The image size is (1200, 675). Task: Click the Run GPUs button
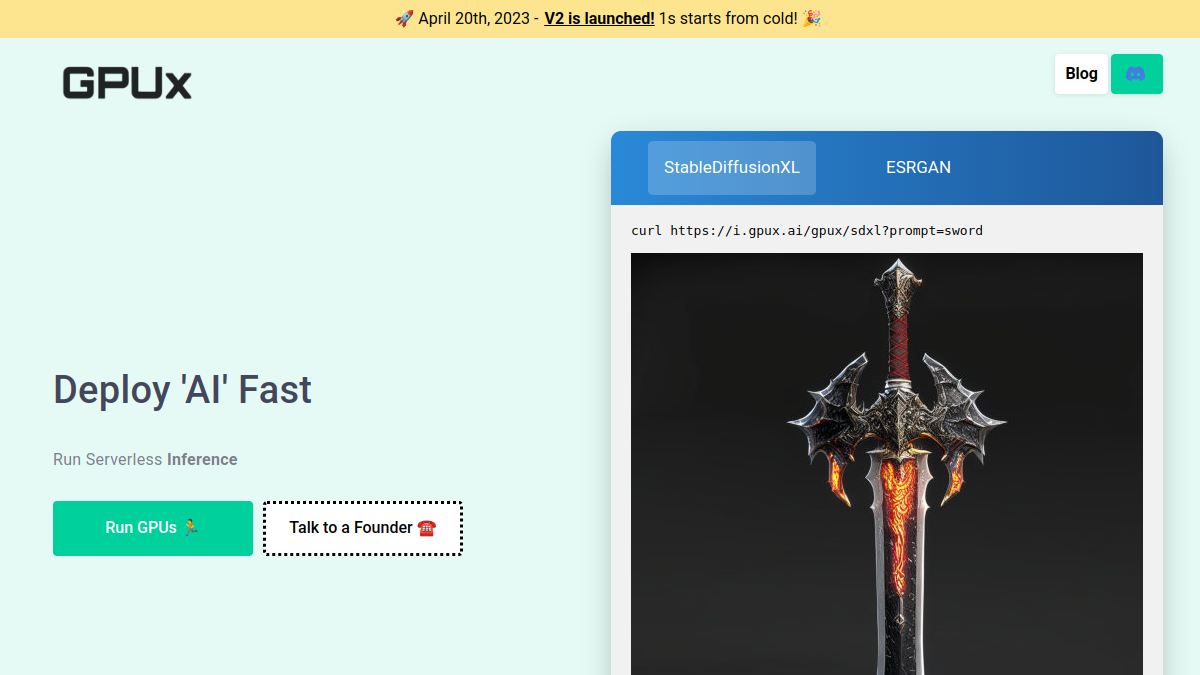tap(153, 528)
